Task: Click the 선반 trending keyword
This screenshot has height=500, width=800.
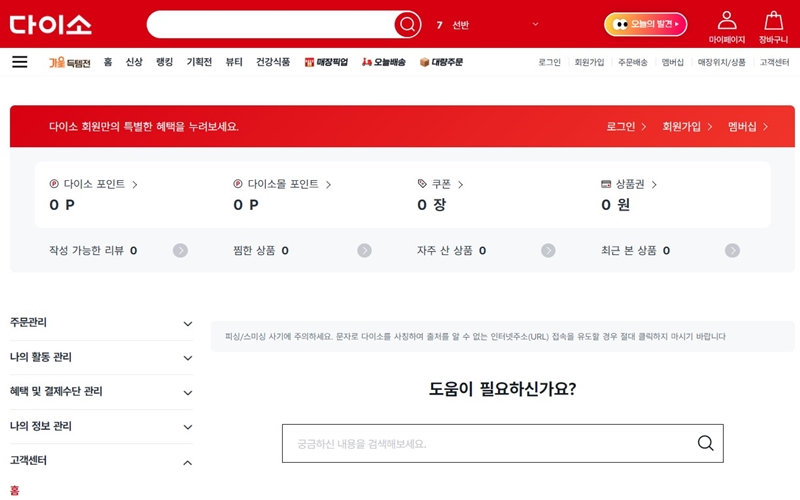Action: point(460,24)
